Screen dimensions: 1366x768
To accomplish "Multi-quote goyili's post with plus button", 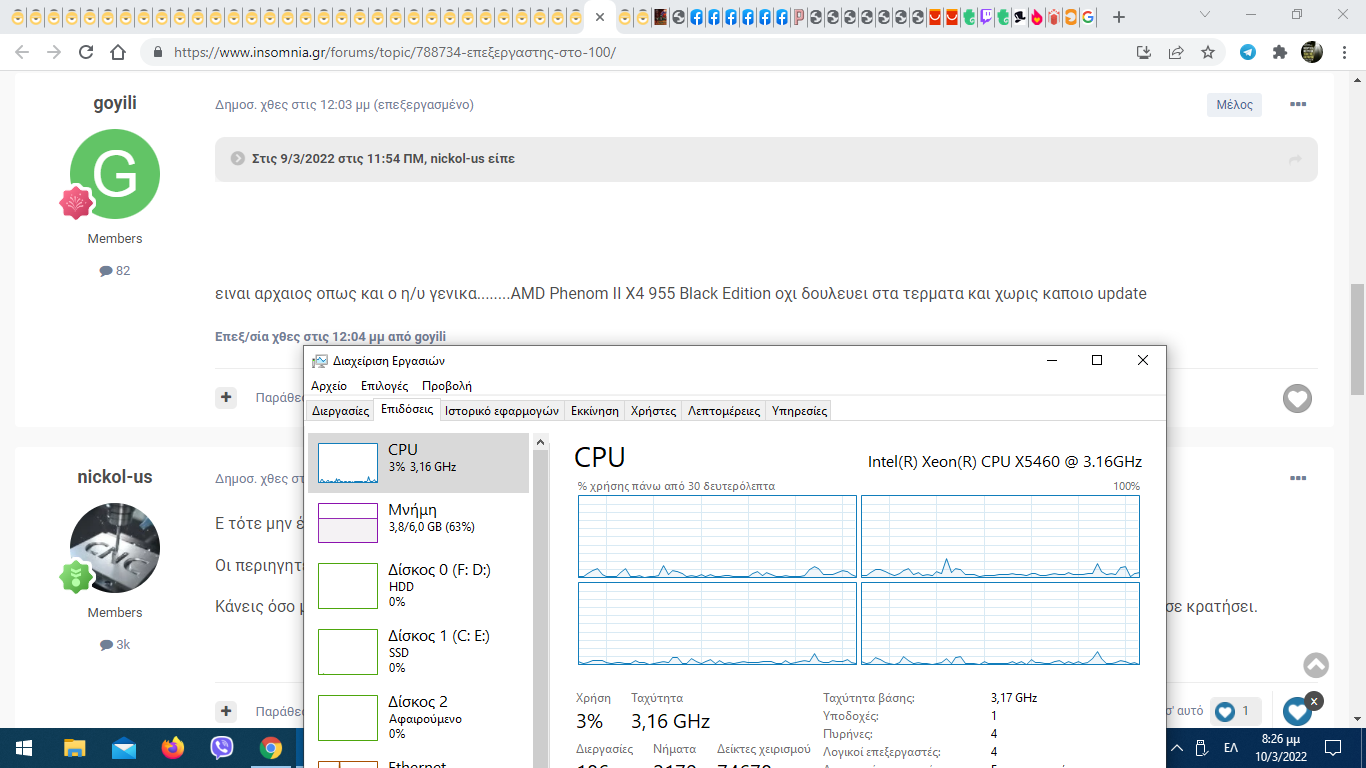I will [226, 397].
